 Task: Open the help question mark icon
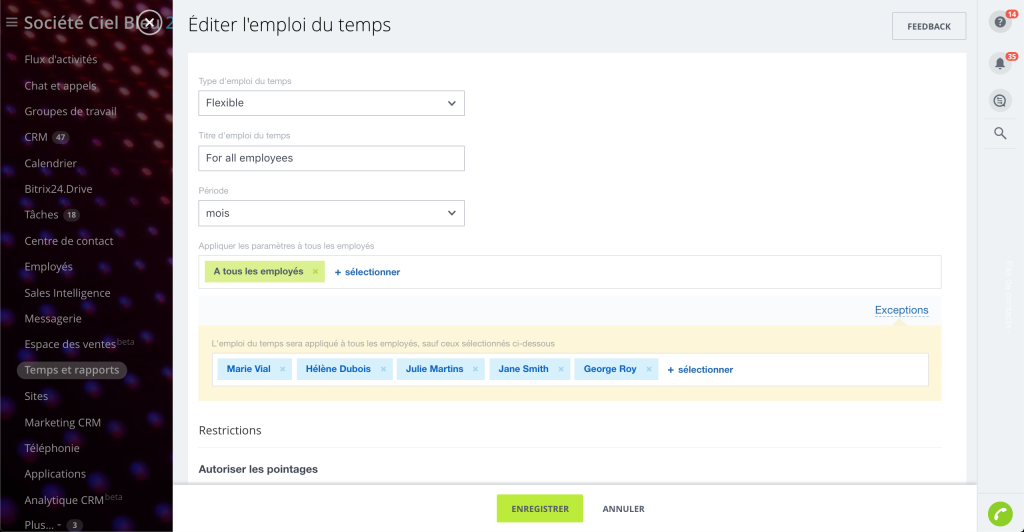(999, 22)
